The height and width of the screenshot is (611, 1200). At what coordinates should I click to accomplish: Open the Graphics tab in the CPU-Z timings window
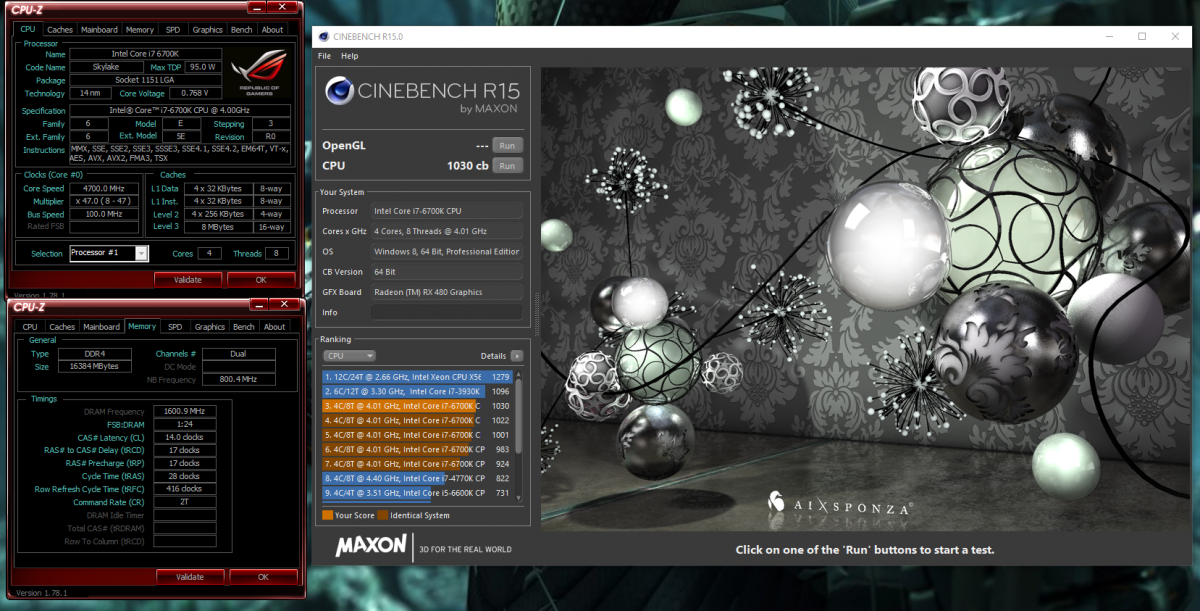(210, 327)
